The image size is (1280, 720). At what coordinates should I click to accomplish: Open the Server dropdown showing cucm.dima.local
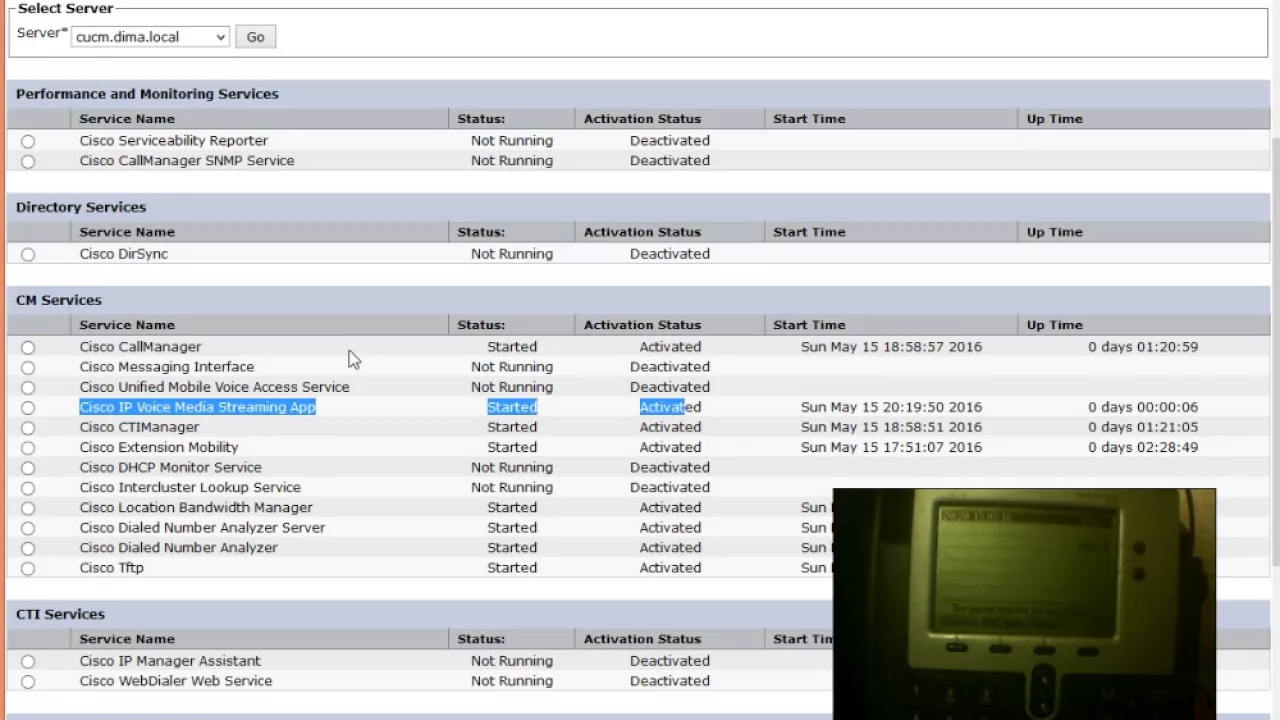(150, 37)
